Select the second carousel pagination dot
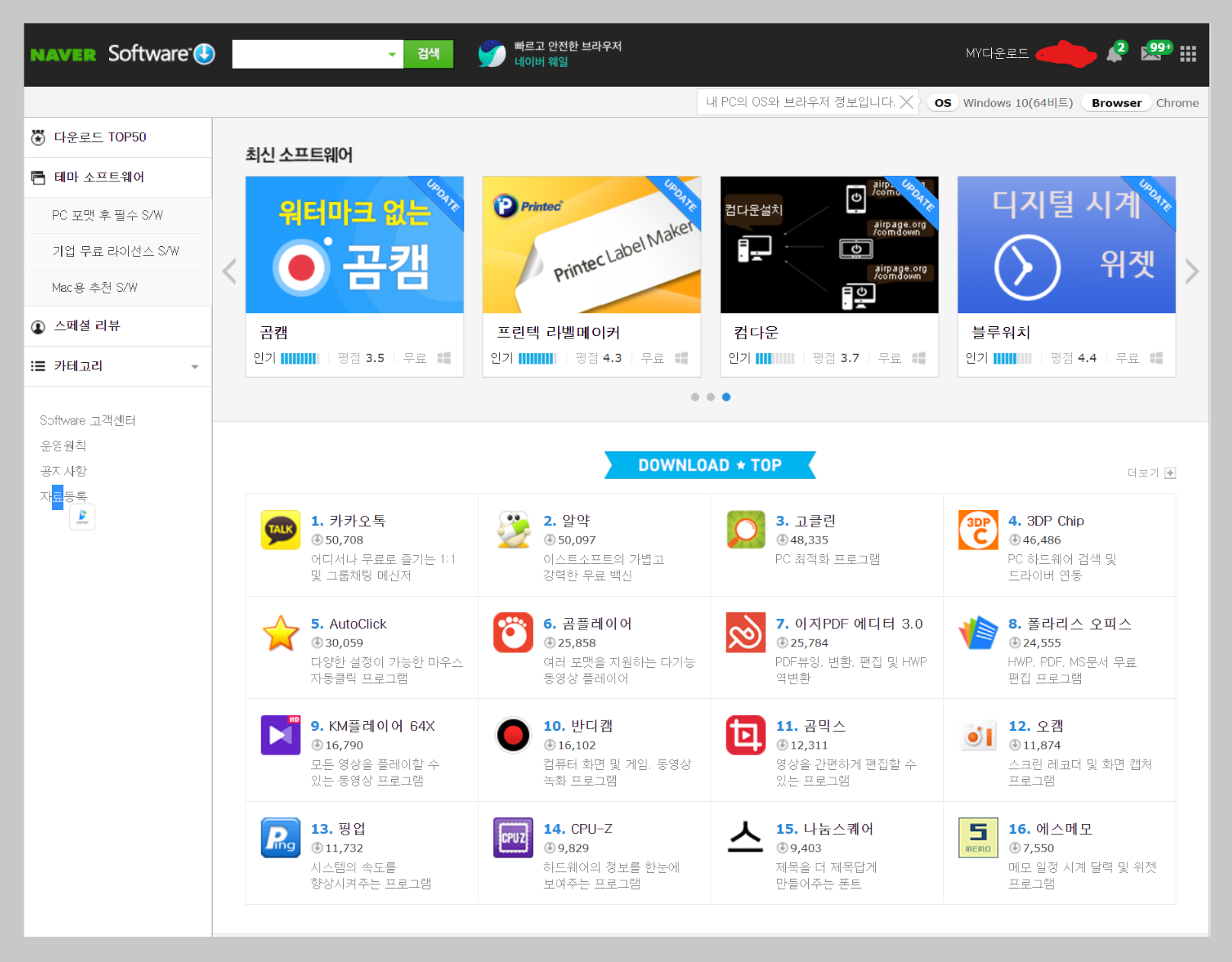This screenshot has height=962, width=1232. [711, 397]
